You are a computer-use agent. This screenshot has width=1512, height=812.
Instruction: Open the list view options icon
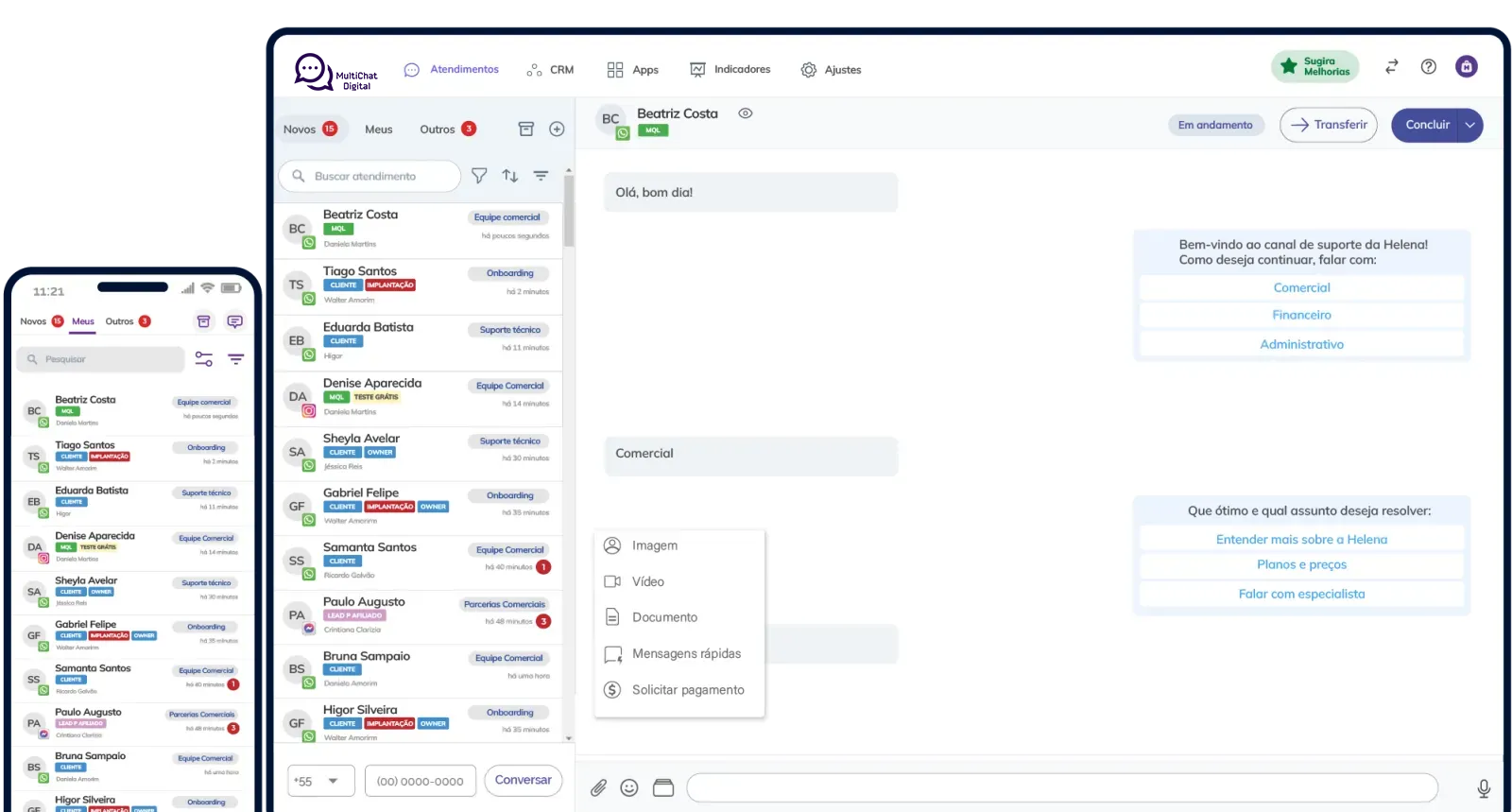click(541, 176)
